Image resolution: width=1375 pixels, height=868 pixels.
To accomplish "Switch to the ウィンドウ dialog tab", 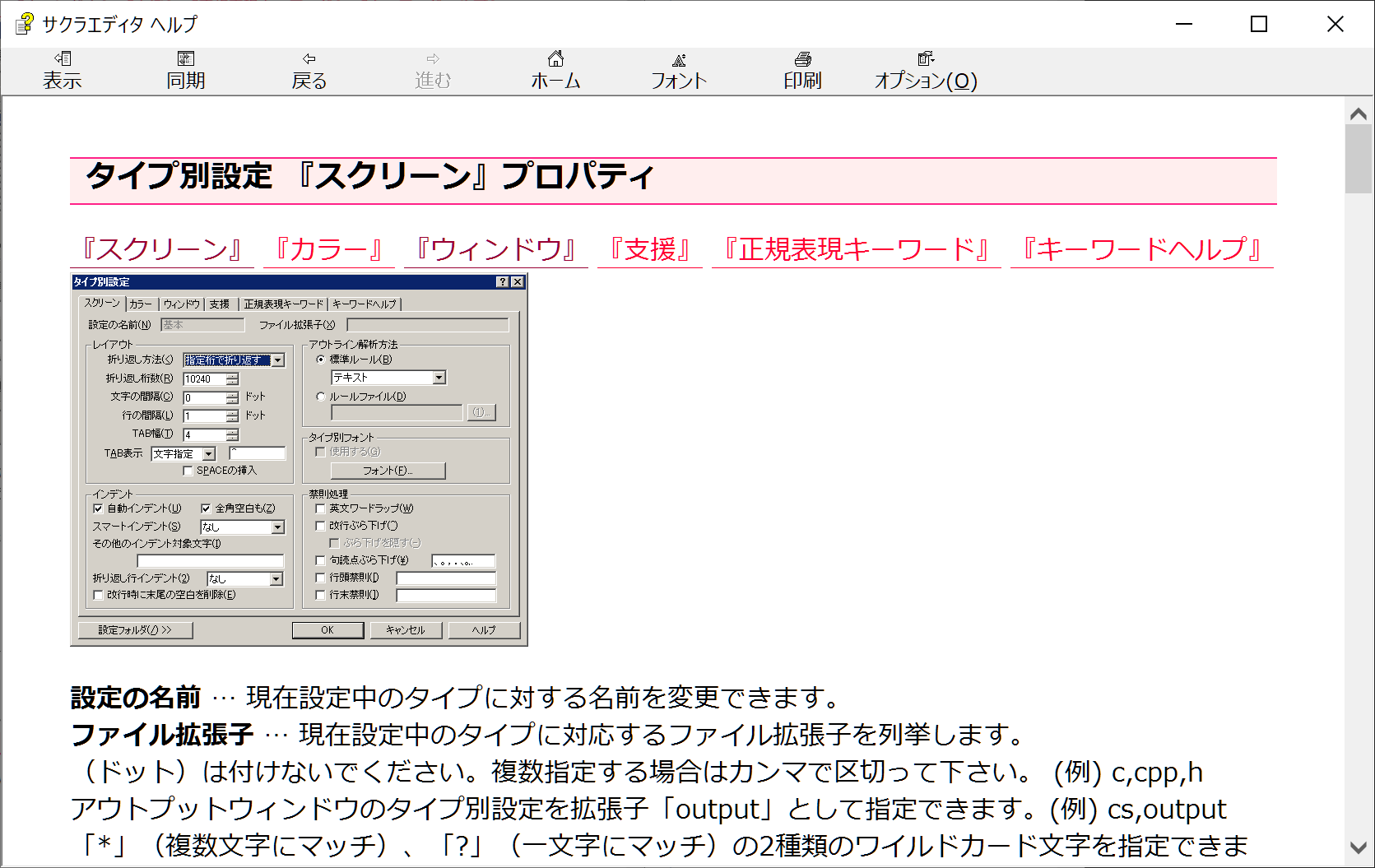I will [182, 304].
